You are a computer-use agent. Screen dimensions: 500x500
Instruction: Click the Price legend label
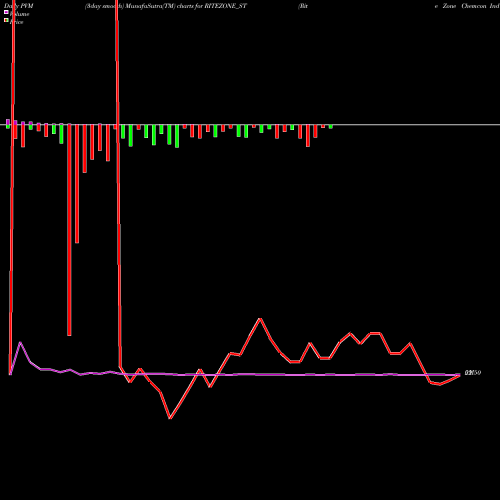click(x=16, y=22)
